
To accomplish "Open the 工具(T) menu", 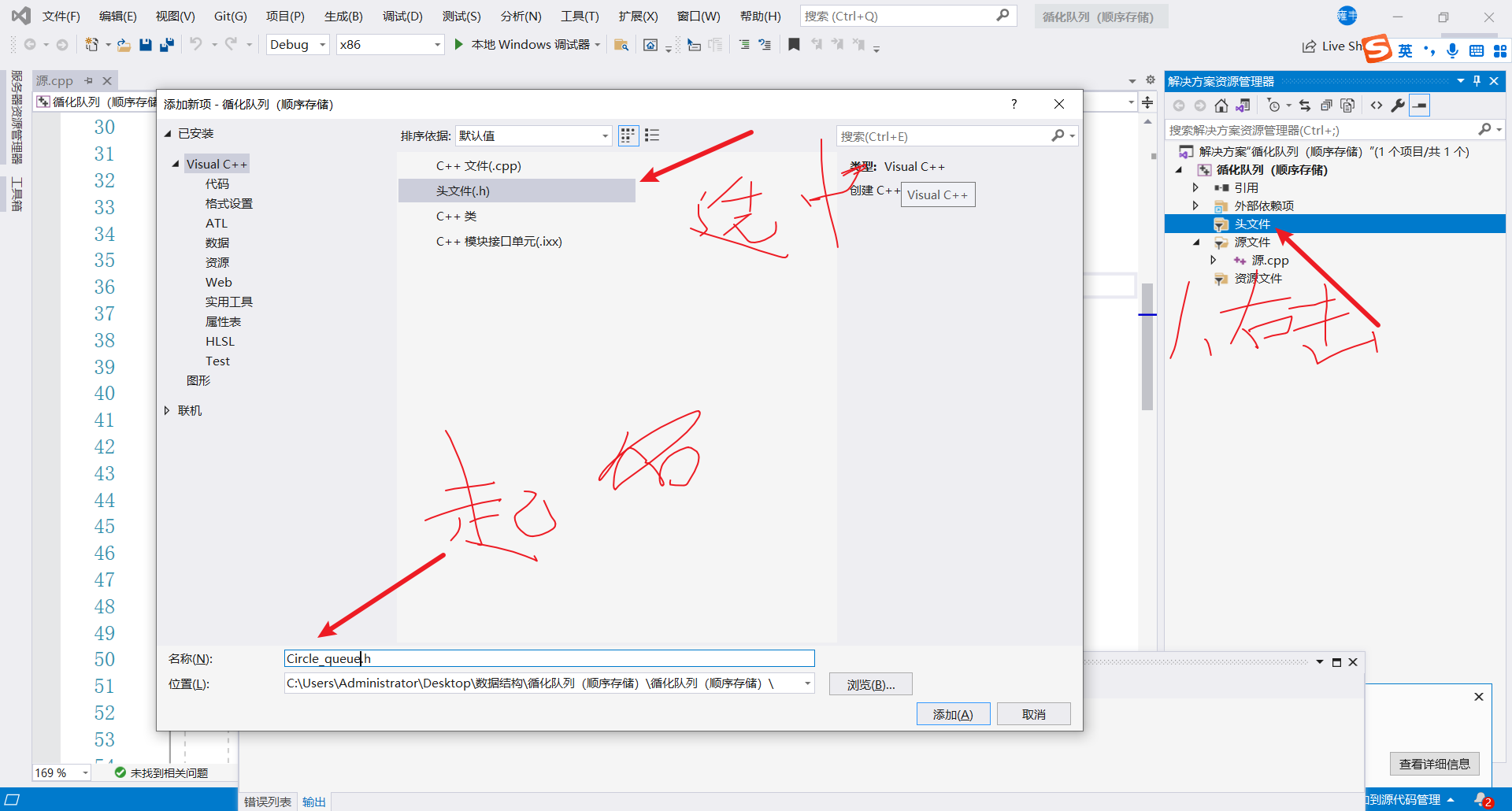I will pos(580,16).
